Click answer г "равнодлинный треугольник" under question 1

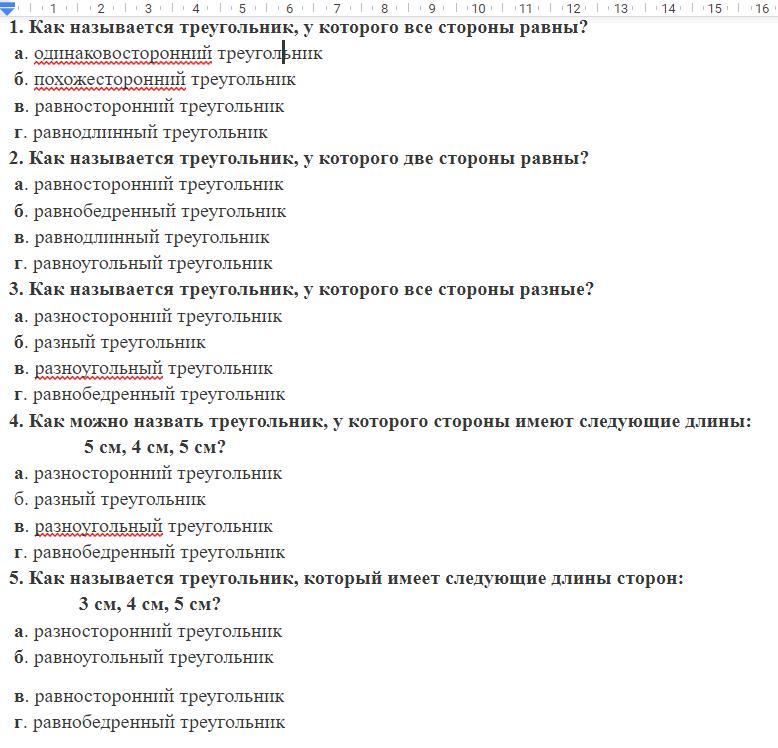[x=150, y=132]
